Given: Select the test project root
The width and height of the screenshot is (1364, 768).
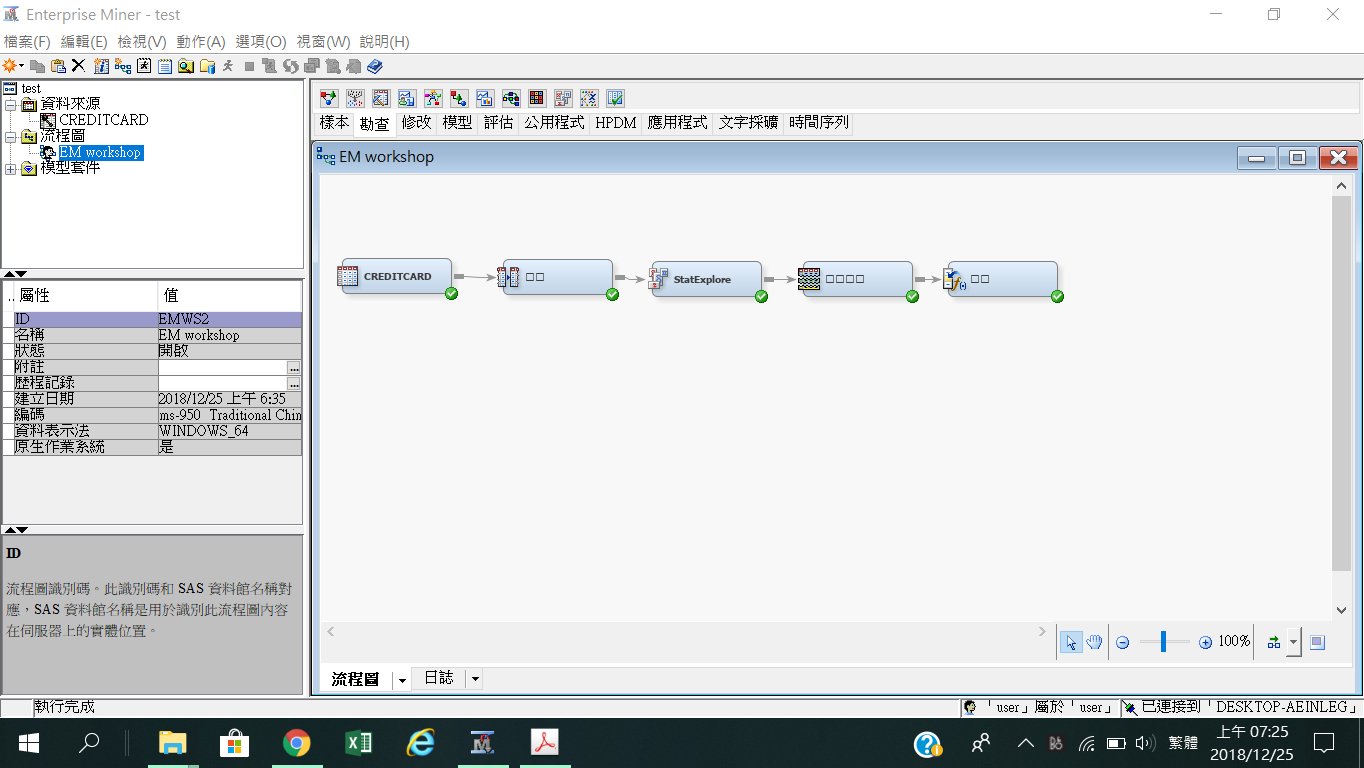Looking at the screenshot, I should click(31, 88).
